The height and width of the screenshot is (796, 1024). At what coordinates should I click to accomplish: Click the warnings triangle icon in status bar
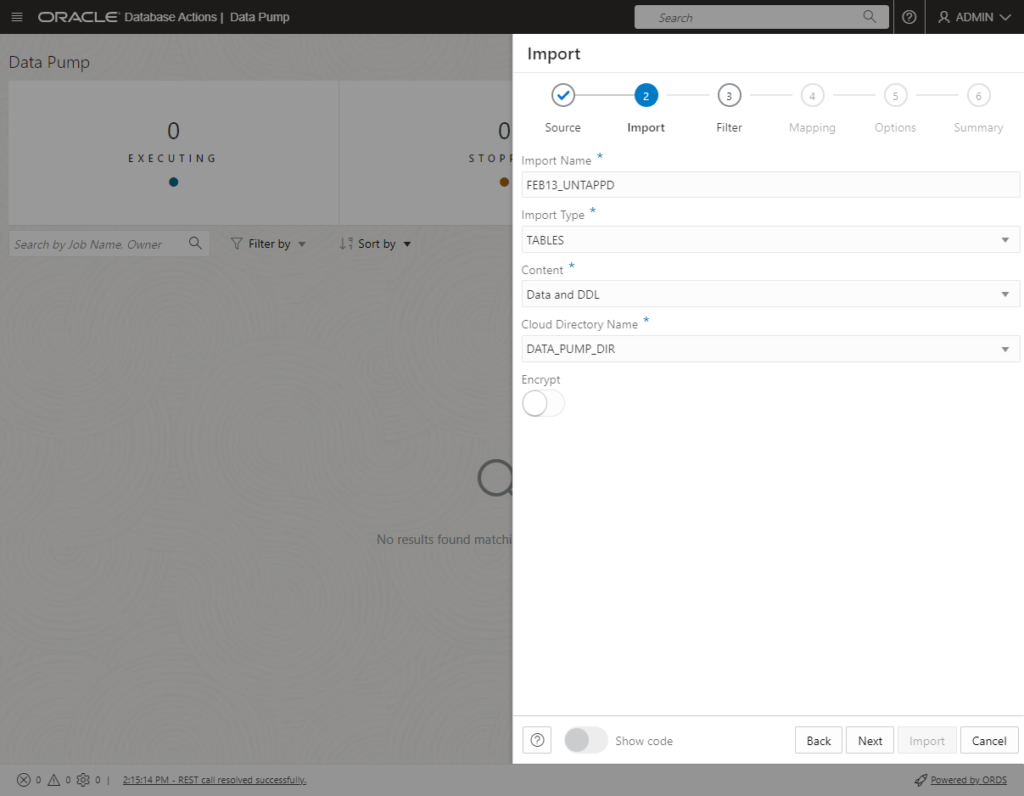pos(54,780)
